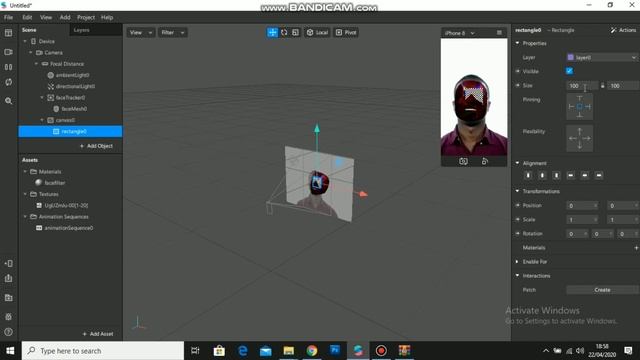Click the magnifier search icon in sidebar
Screen dimensions: 640x360
point(9,101)
